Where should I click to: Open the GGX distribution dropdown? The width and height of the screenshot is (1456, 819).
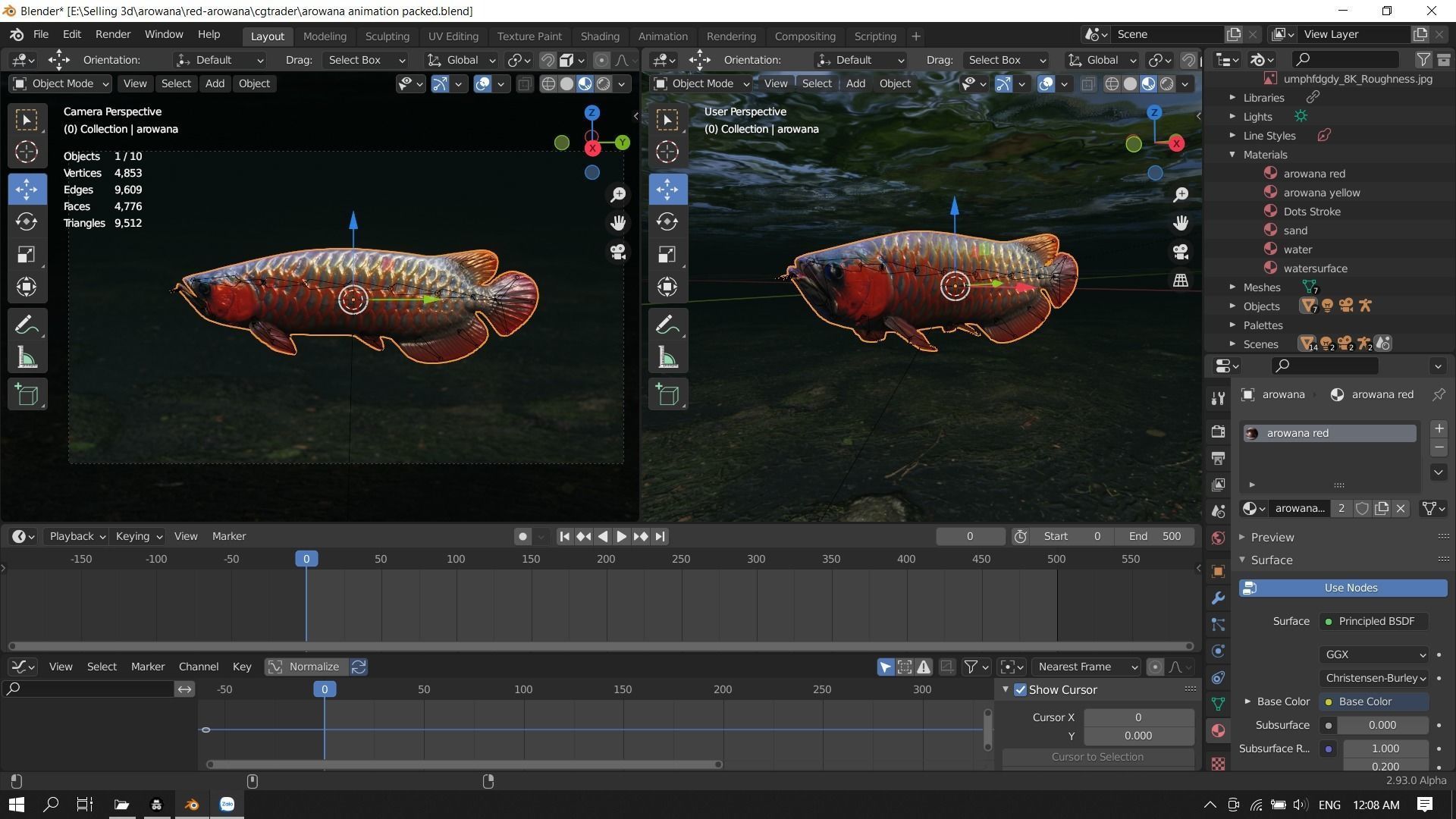point(1374,654)
